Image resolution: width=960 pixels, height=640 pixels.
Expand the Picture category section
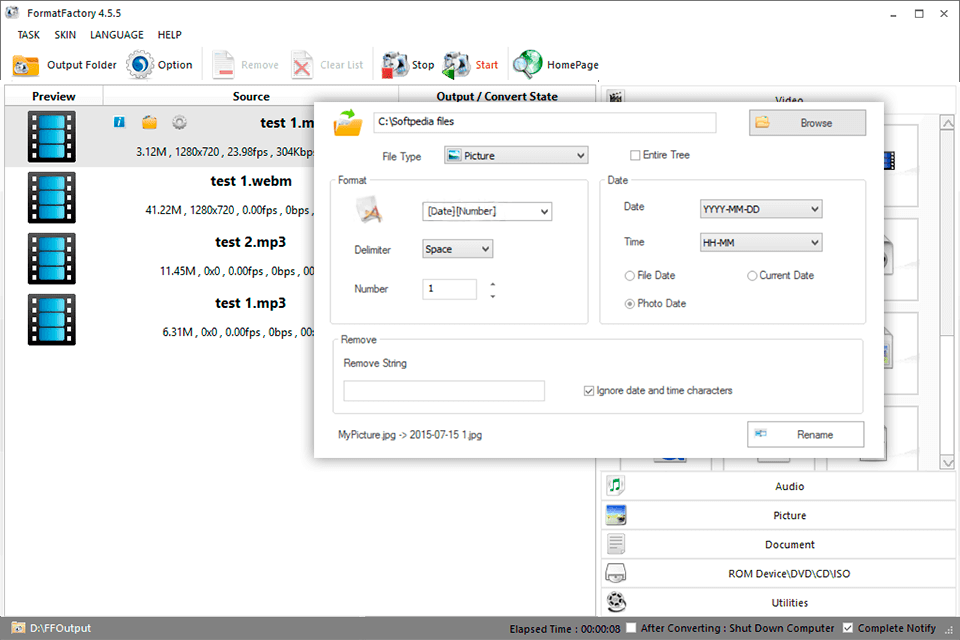(778, 515)
